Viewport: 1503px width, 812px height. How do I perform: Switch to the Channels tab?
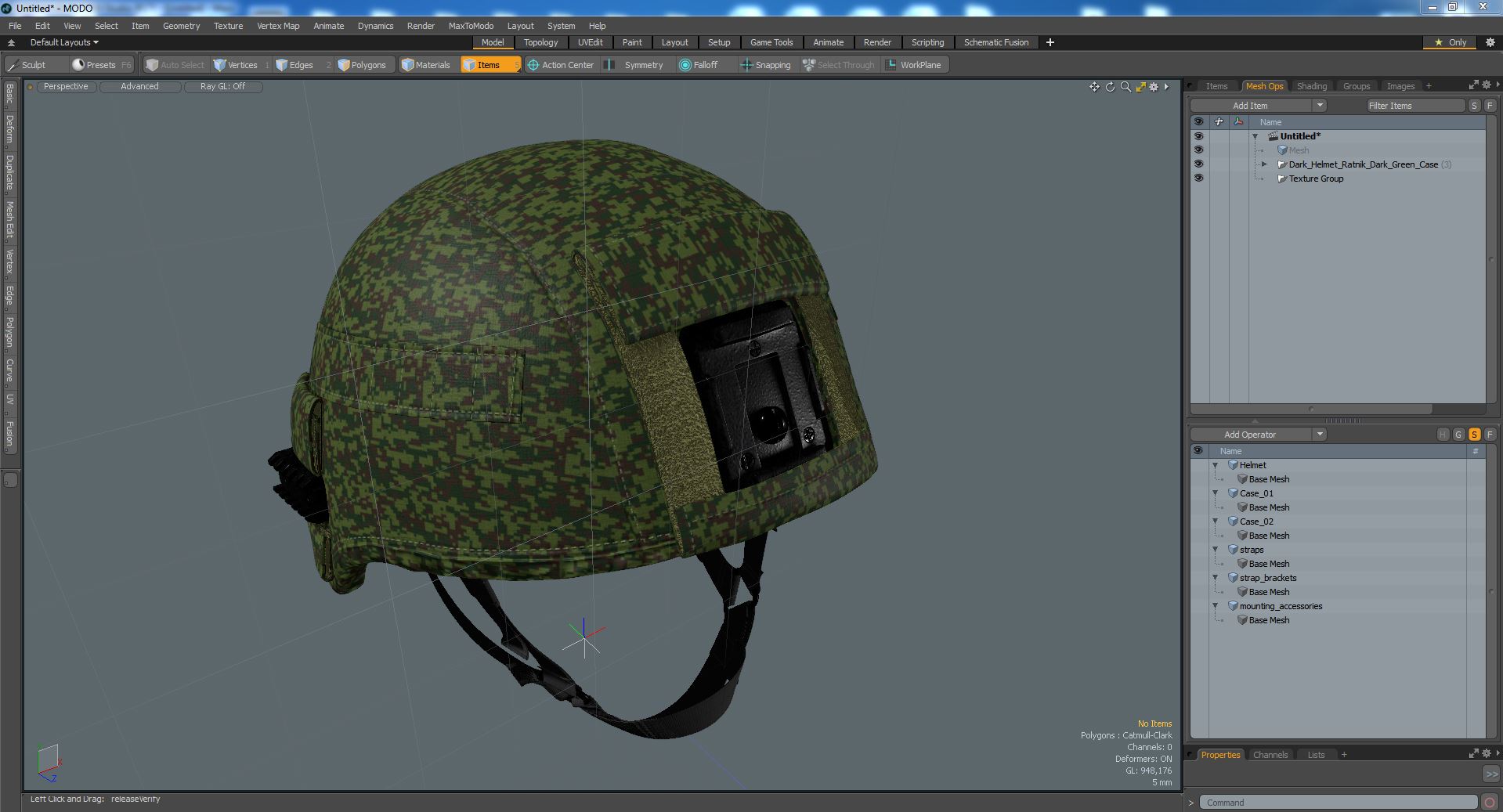pos(1270,755)
